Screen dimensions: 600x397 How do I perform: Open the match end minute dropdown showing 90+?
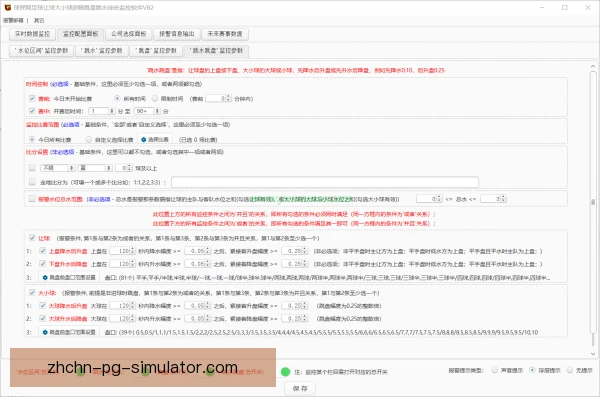pos(147,111)
